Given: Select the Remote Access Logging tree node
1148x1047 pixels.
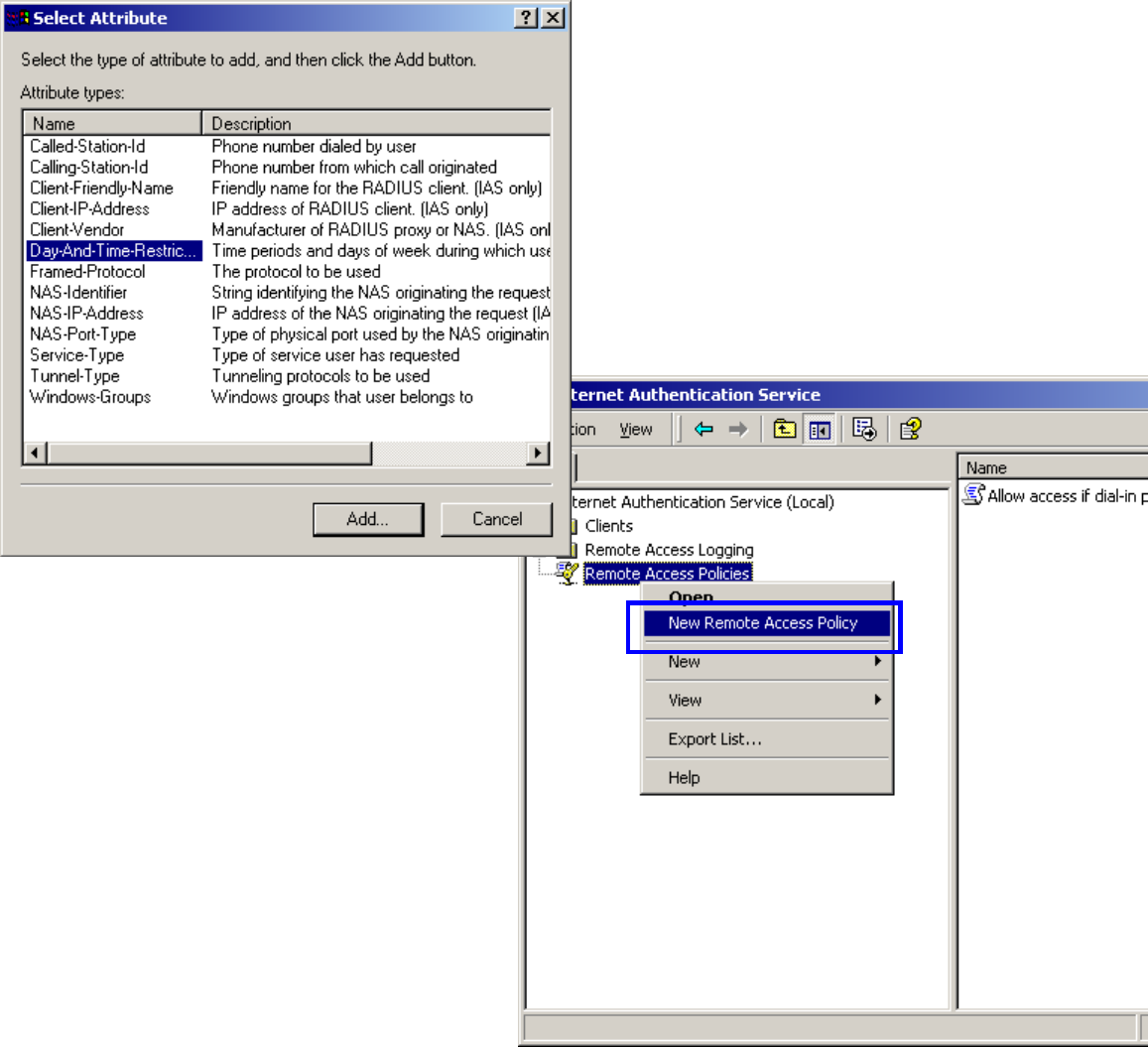Looking at the screenshot, I should (x=669, y=550).
